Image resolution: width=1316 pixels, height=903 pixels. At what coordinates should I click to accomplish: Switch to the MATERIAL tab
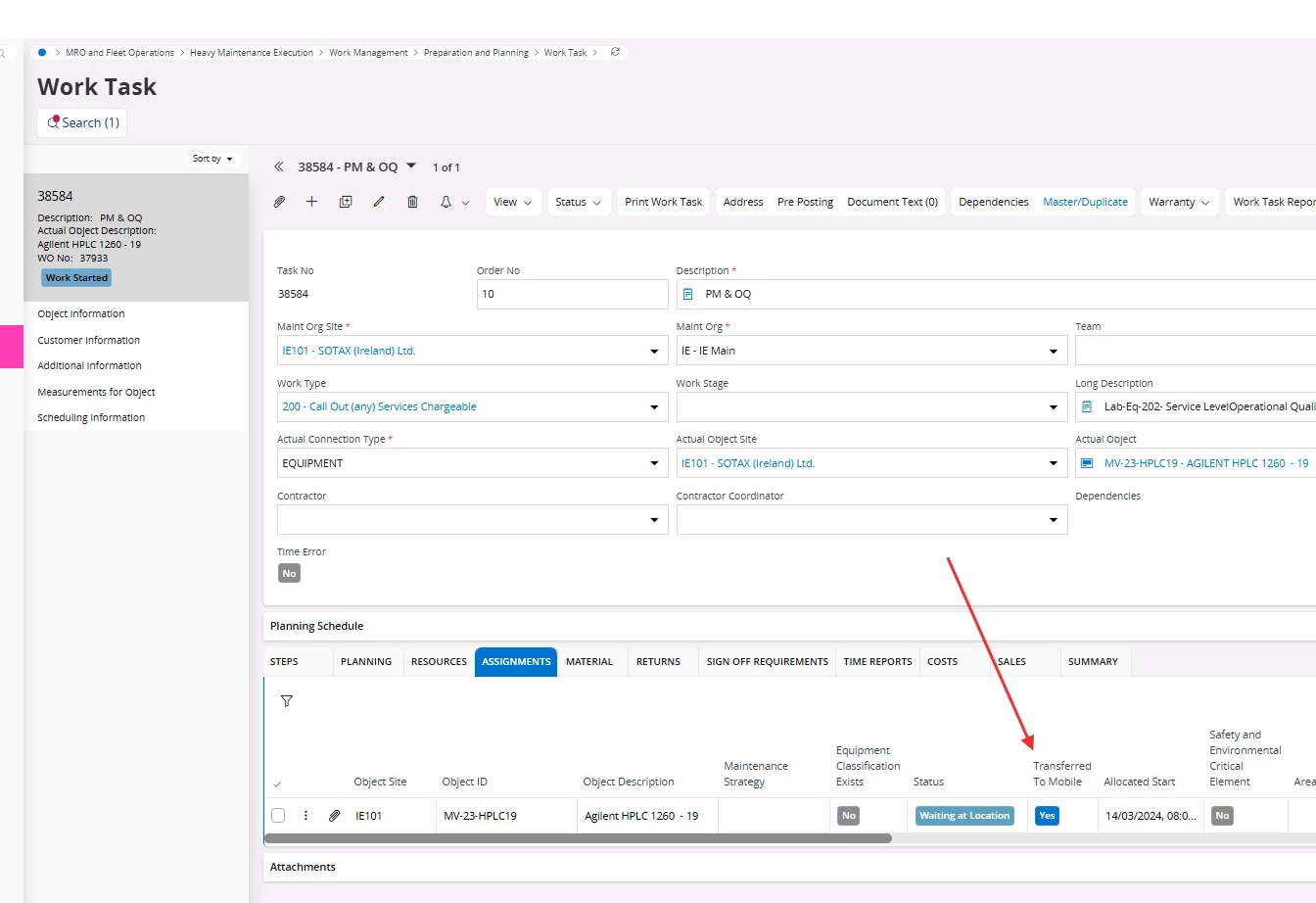point(588,662)
